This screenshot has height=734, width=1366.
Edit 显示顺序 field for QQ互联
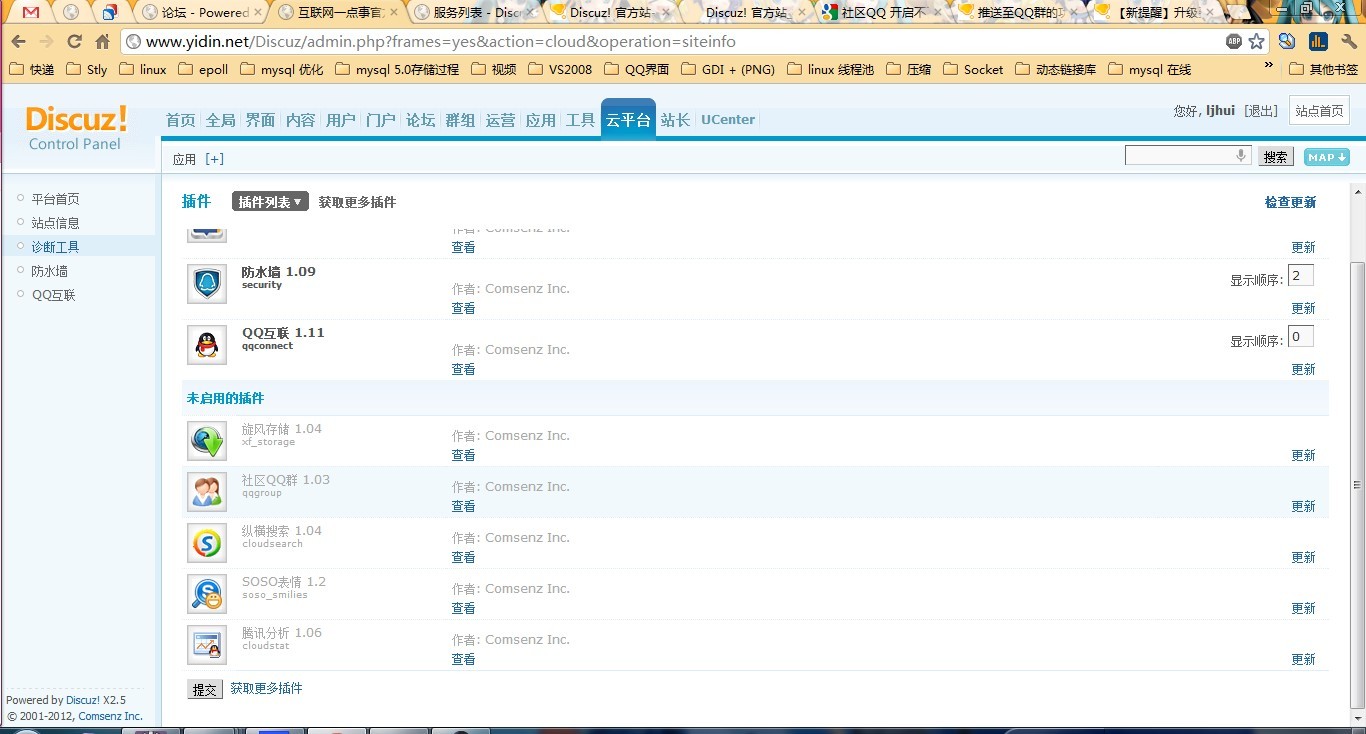(x=1301, y=337)
